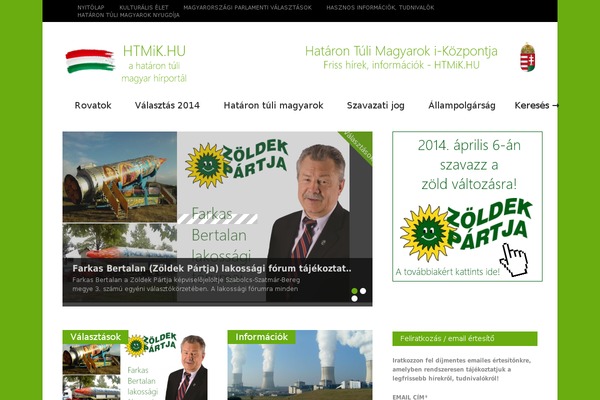600x400 pixels.
Task: Open Határon túli magyarok nyugdíja menu
Action: (129, 15)
